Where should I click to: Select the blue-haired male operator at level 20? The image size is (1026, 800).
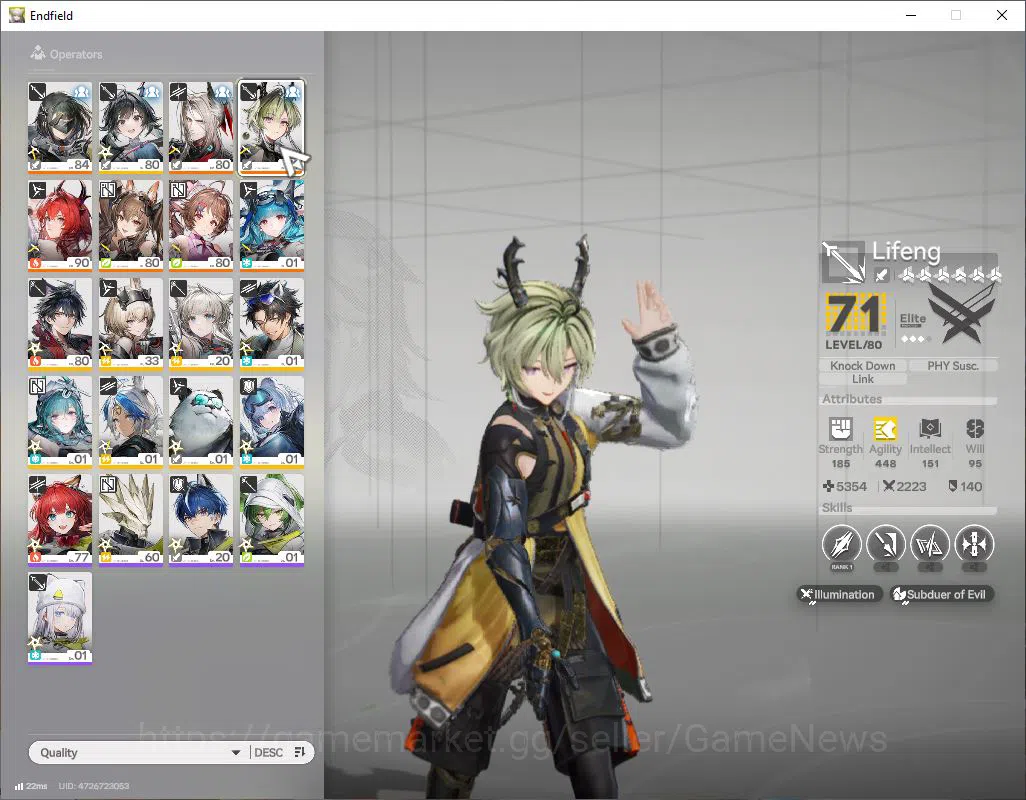201,519
